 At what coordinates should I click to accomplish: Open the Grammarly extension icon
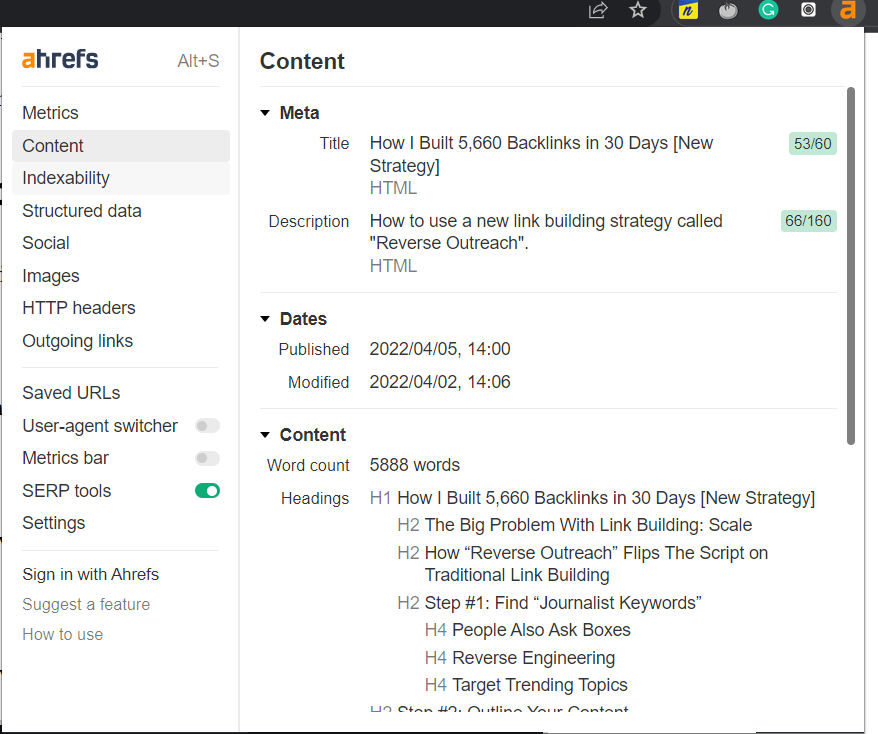tap(768, 10)
